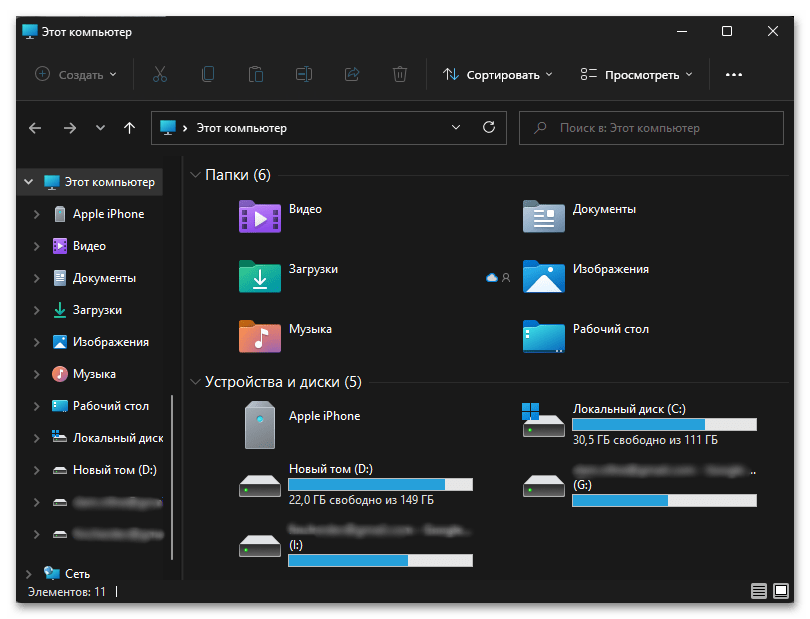
Task: Click the Элементов: 11 status text
Action: pos(67,592)
